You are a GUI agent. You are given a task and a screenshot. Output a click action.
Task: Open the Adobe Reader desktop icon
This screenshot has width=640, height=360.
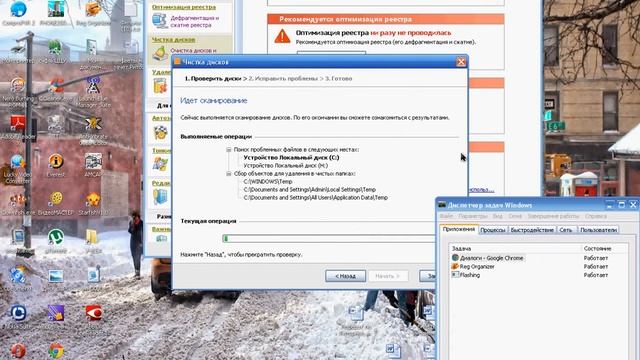pos(18,123)
